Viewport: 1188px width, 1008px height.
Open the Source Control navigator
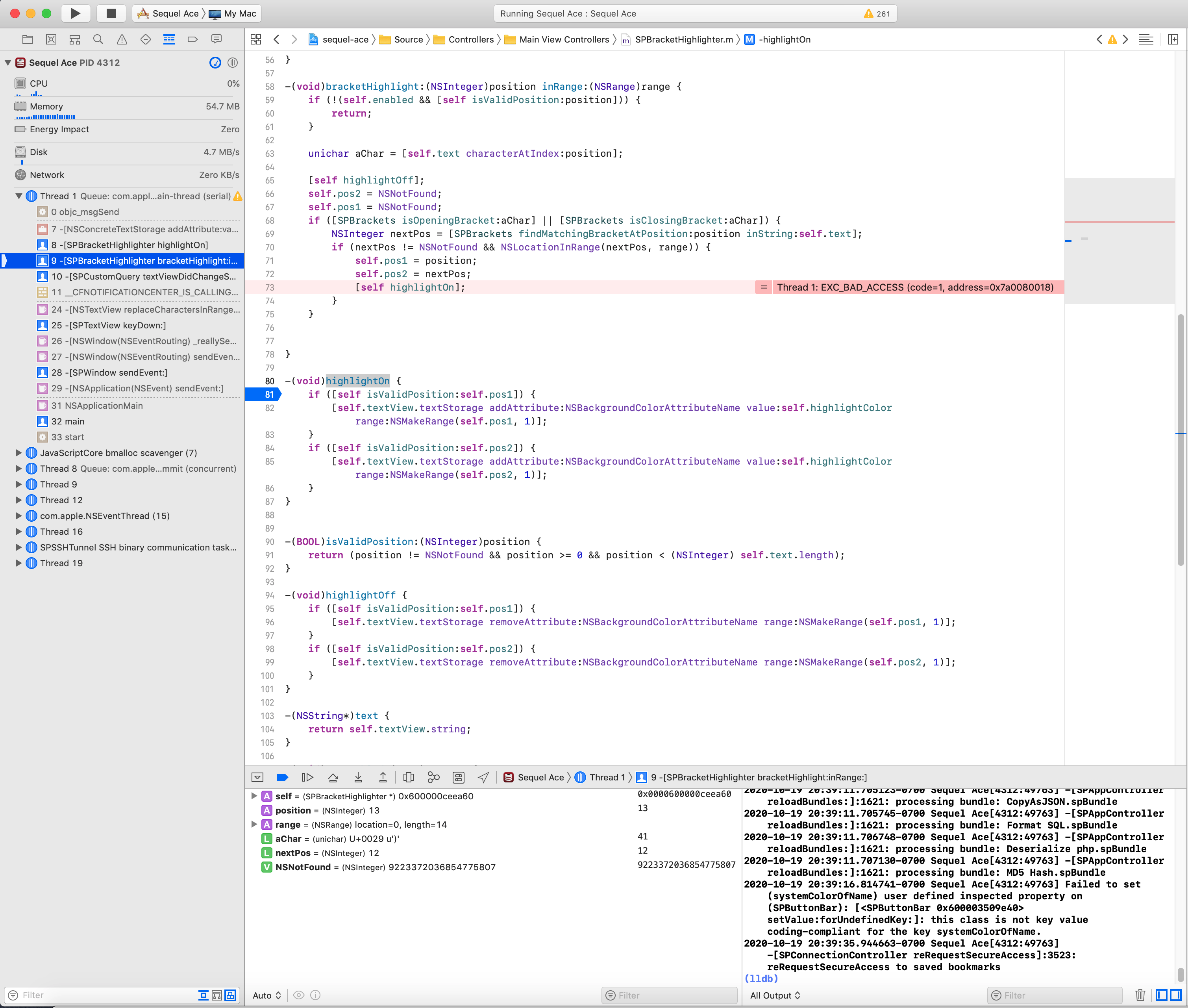[x=52, y=39]
